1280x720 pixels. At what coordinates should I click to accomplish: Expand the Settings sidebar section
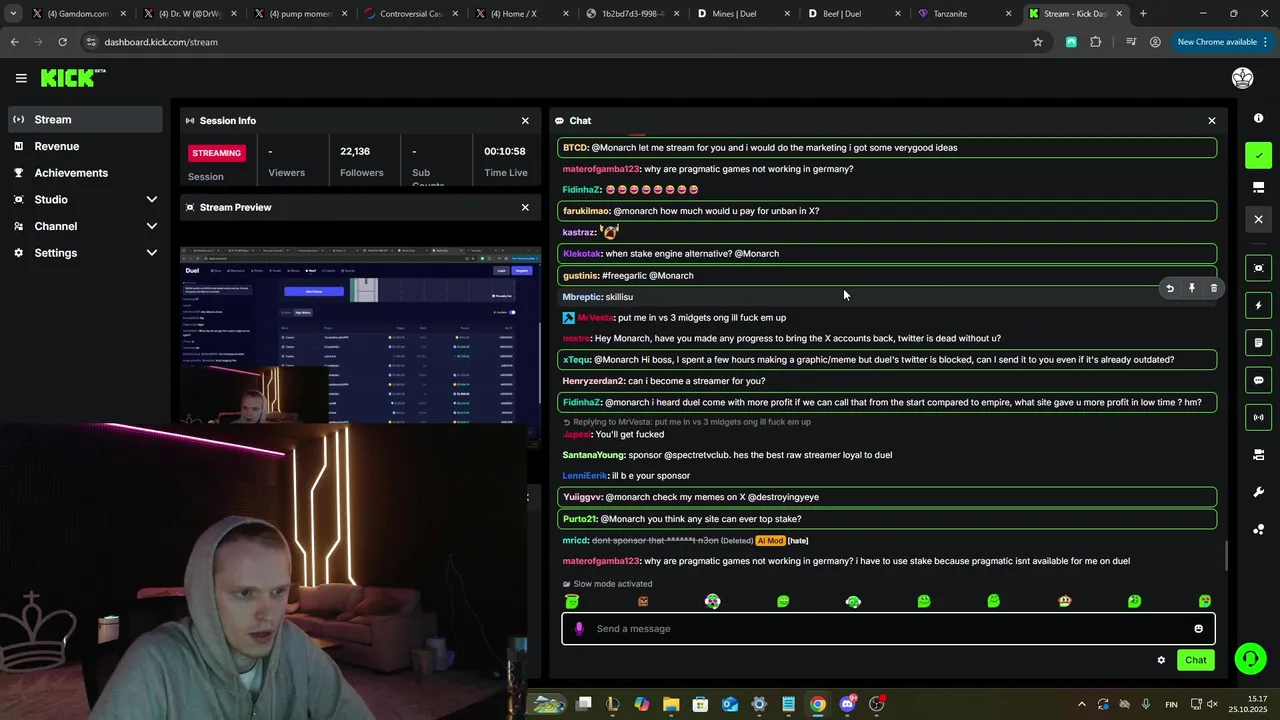tap(152, 253)
